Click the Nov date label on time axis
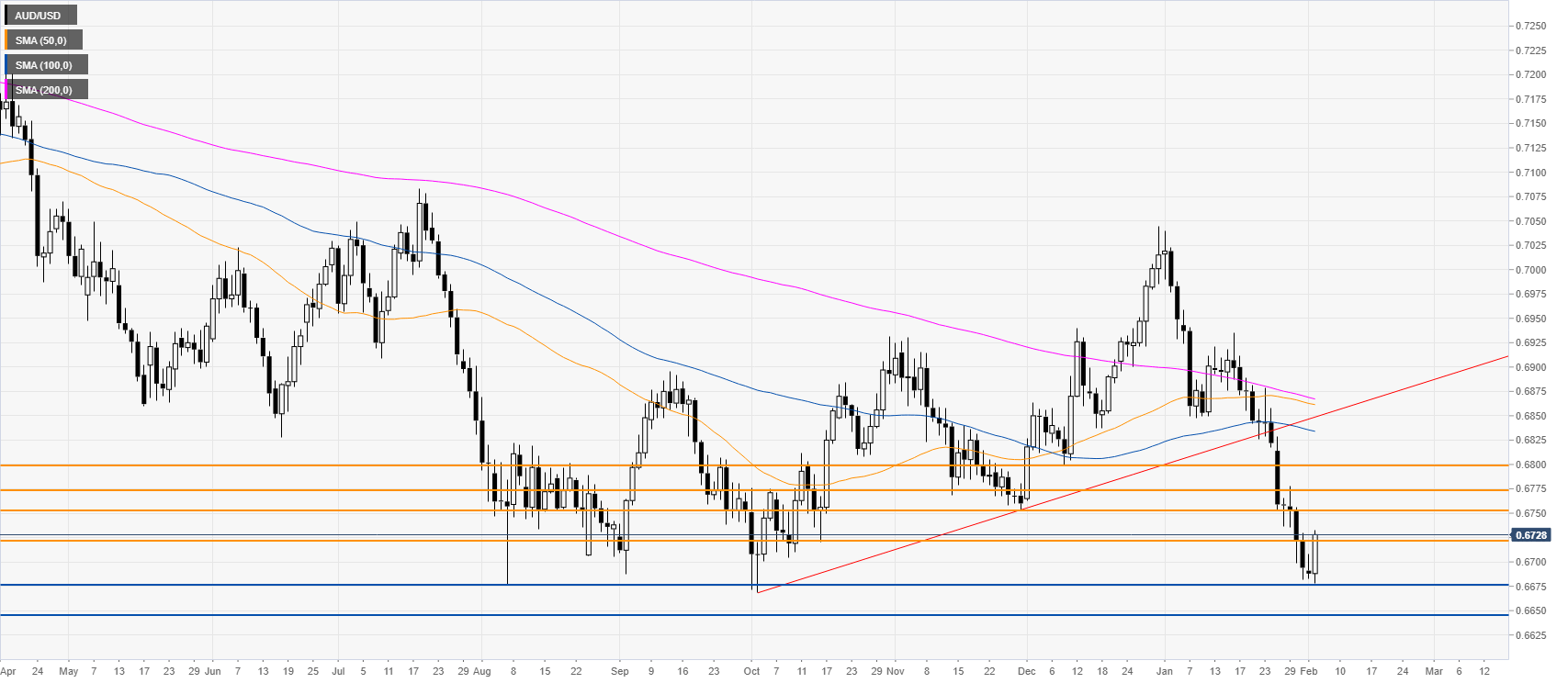 896,671
